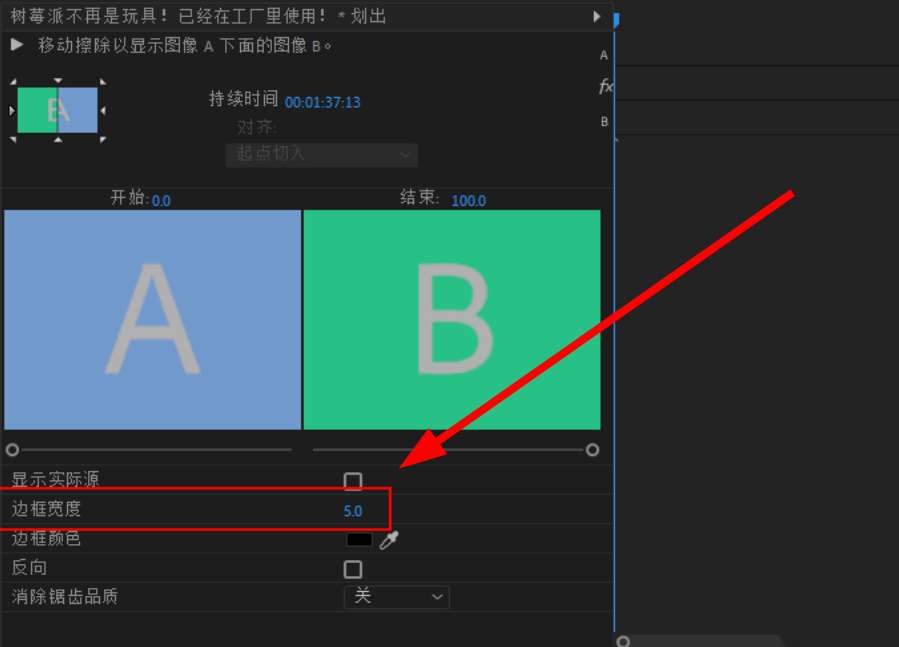Click the end slider's right endpoint circle

tap(594, 450)
